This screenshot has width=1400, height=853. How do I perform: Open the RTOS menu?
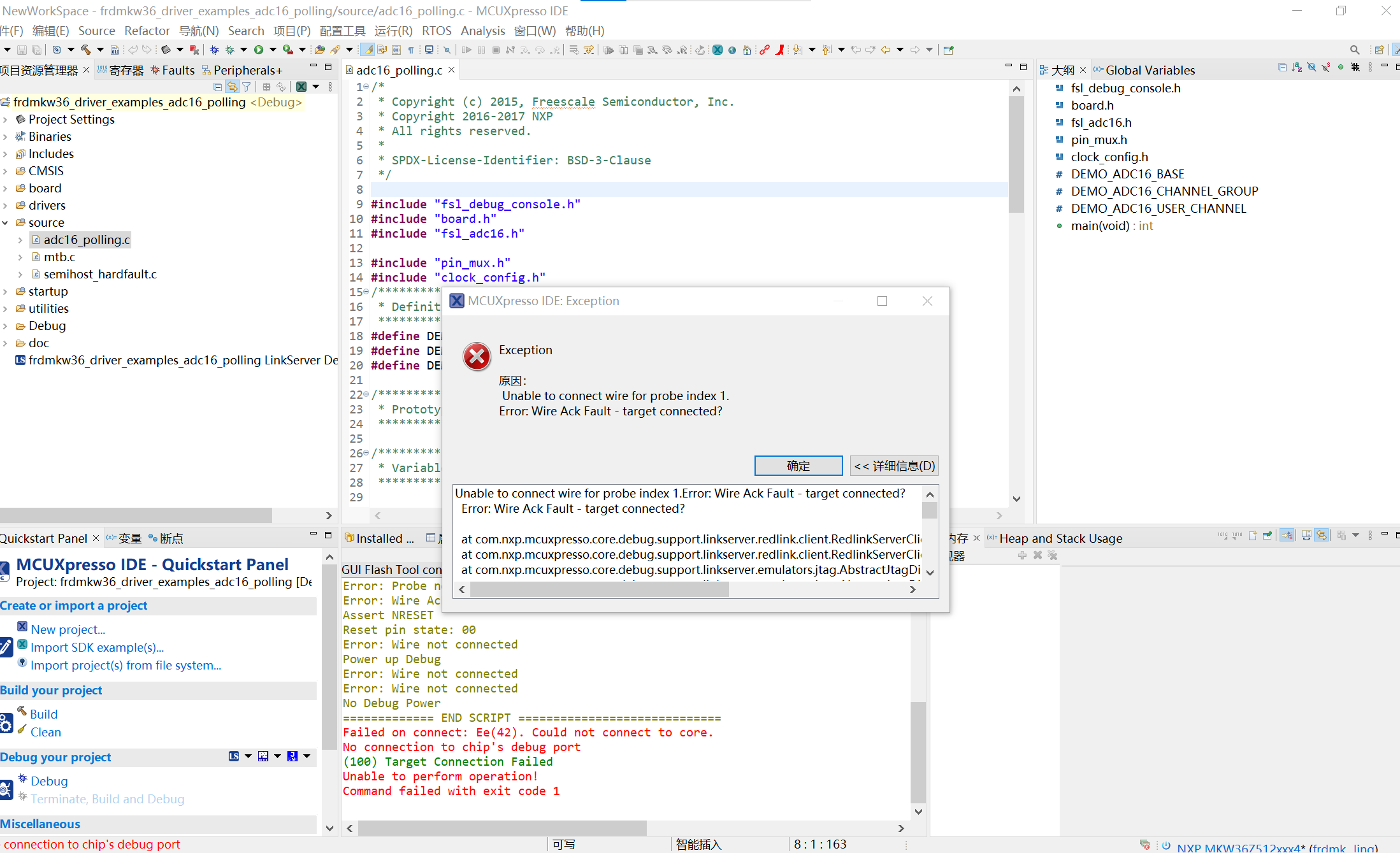point(437,31)
